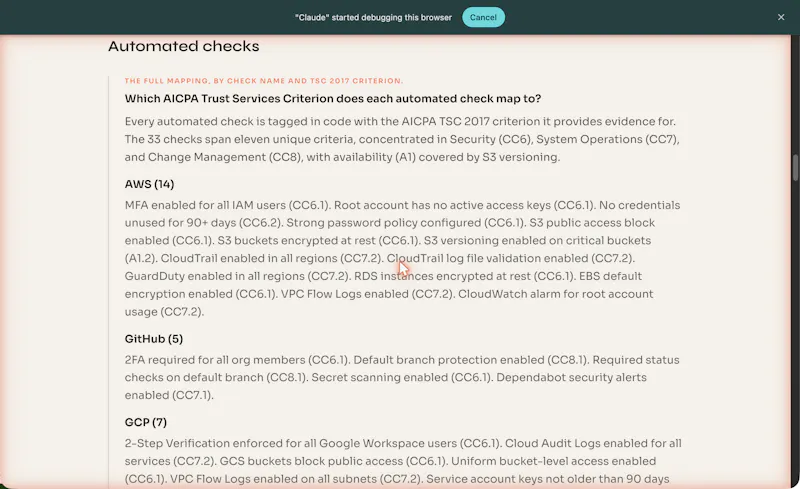This screenshot has height=489, width=800.
Task: Click text "Secret scanning enabled"
Action: coord(380,377)
